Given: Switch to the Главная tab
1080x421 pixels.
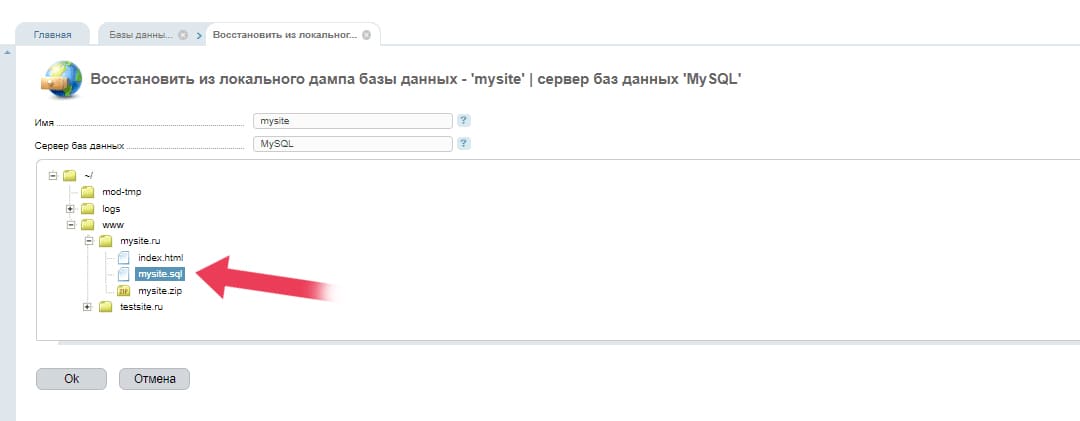Looking at the screenshot, I should point(53,34).
